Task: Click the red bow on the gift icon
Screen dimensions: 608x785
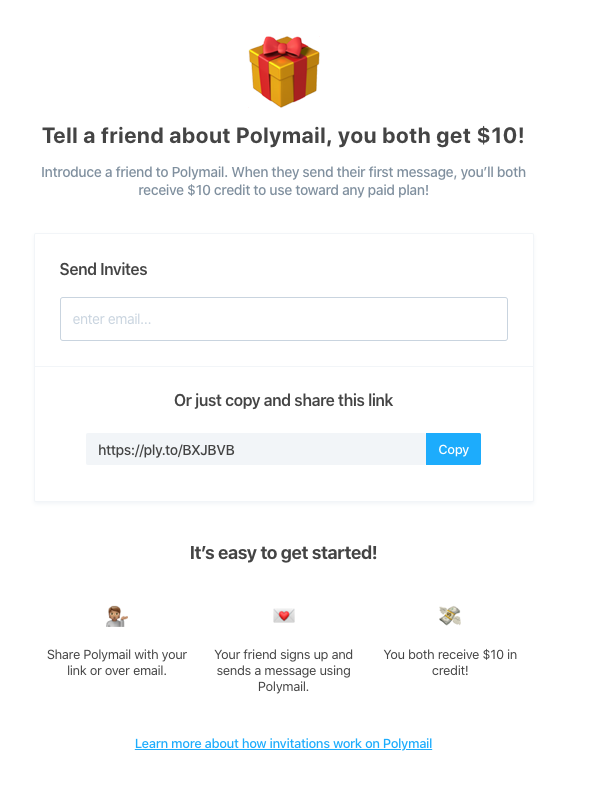Action: pyautogui.click(x=284, y=47)
